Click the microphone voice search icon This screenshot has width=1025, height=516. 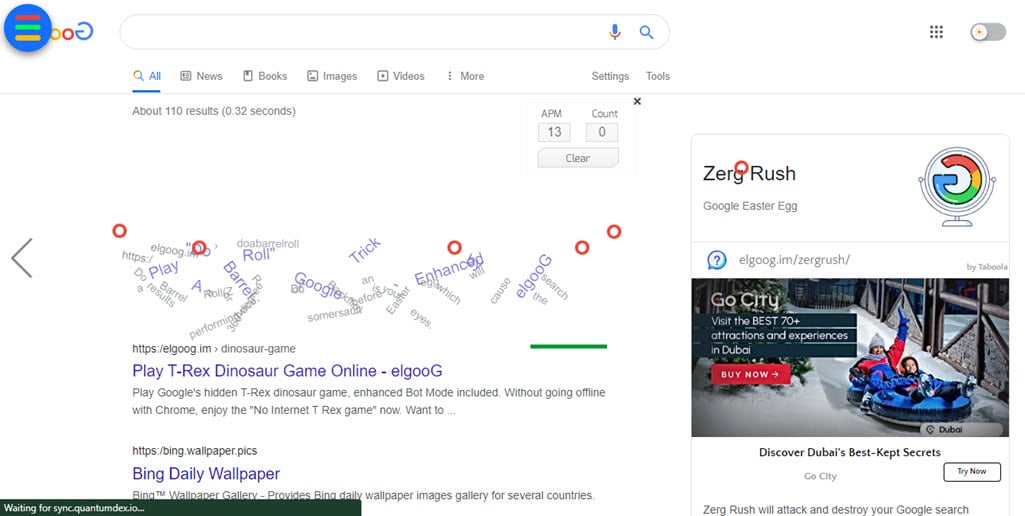(614, 32)
